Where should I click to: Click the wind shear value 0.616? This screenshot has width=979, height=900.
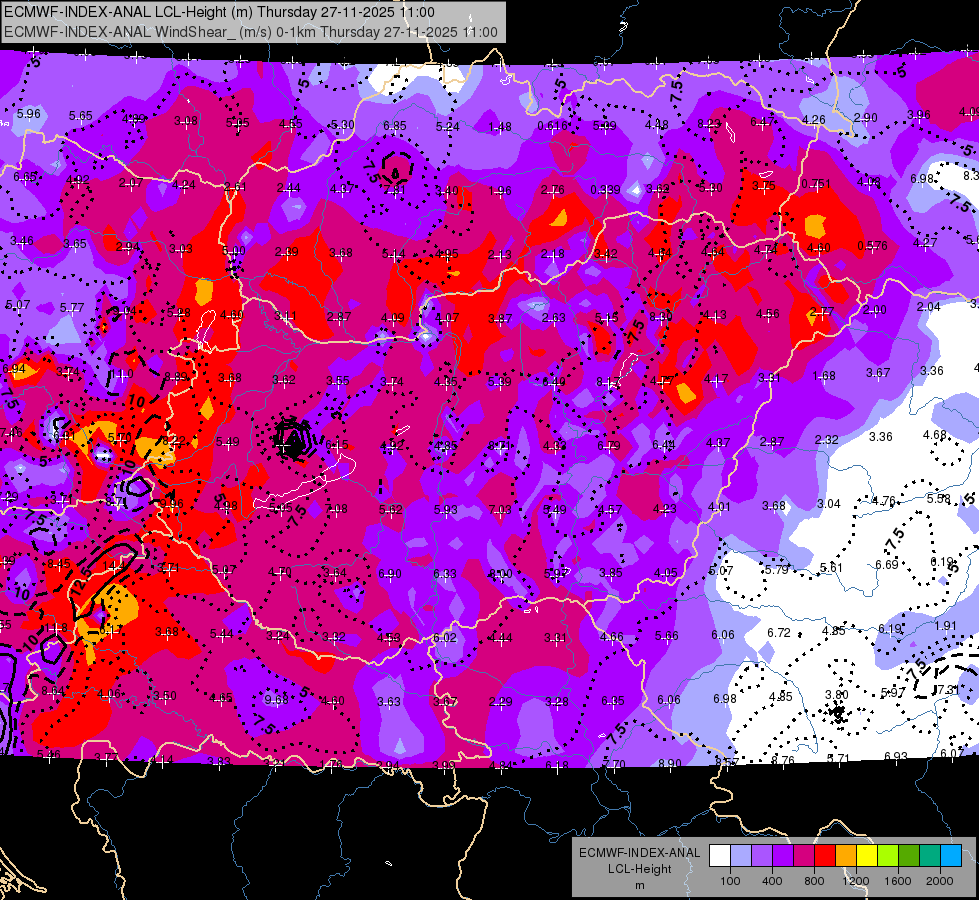(552, 126)
